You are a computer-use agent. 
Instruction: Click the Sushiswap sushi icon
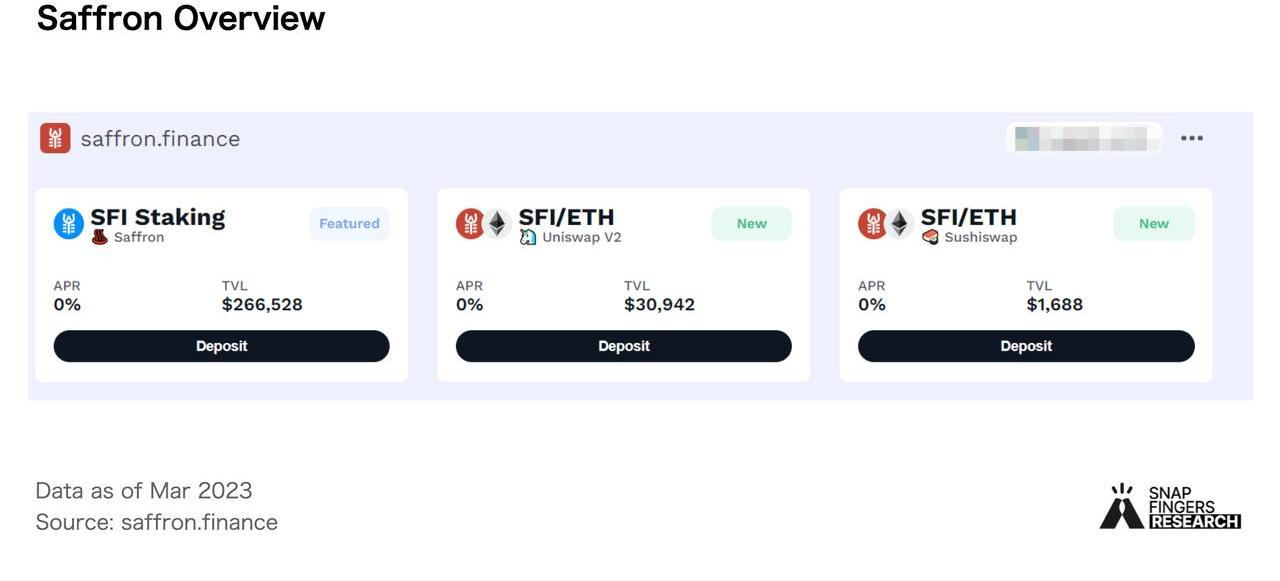tap(930, 238)
